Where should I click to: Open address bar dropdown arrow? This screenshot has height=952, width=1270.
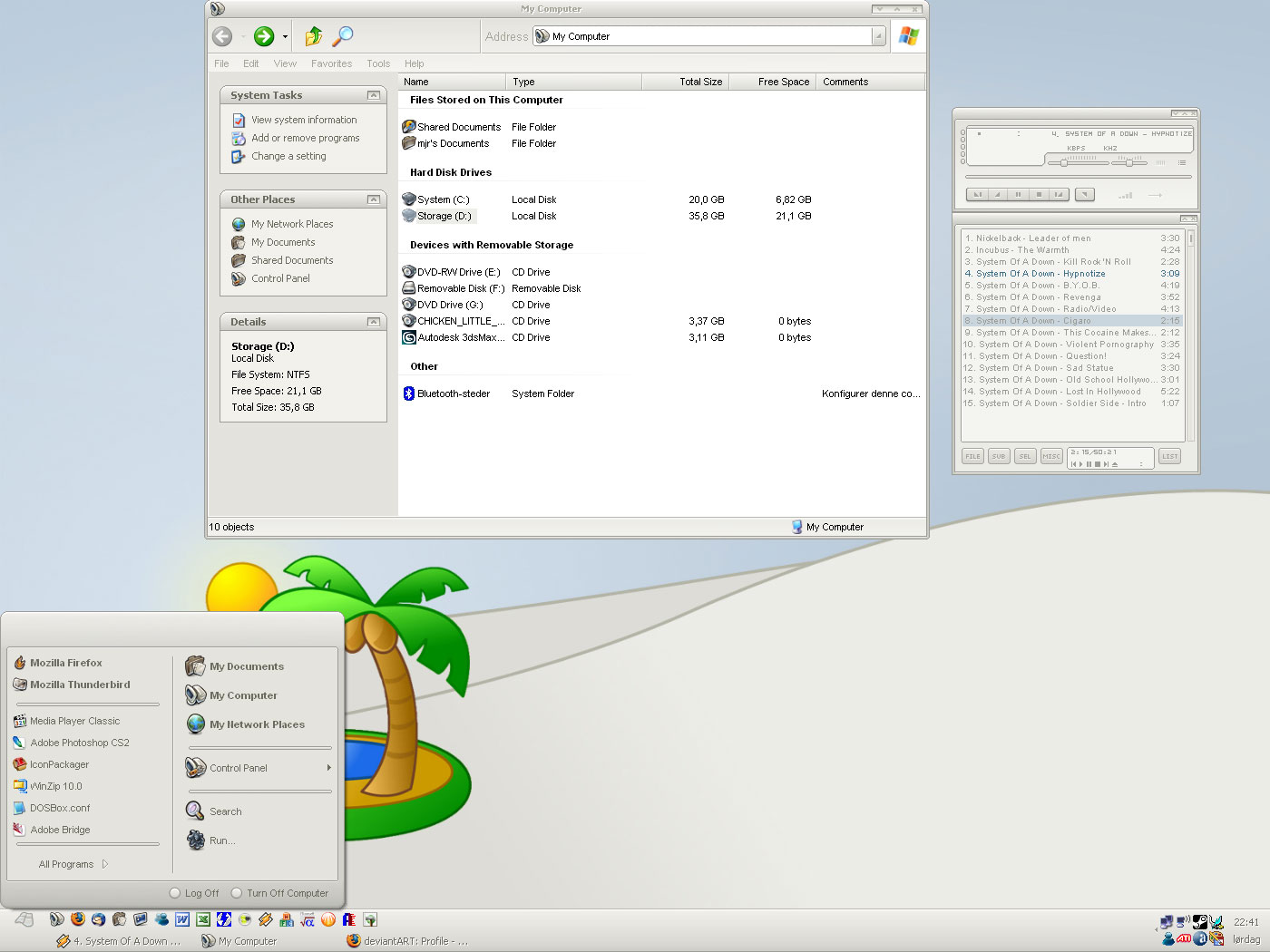point(878,36)
